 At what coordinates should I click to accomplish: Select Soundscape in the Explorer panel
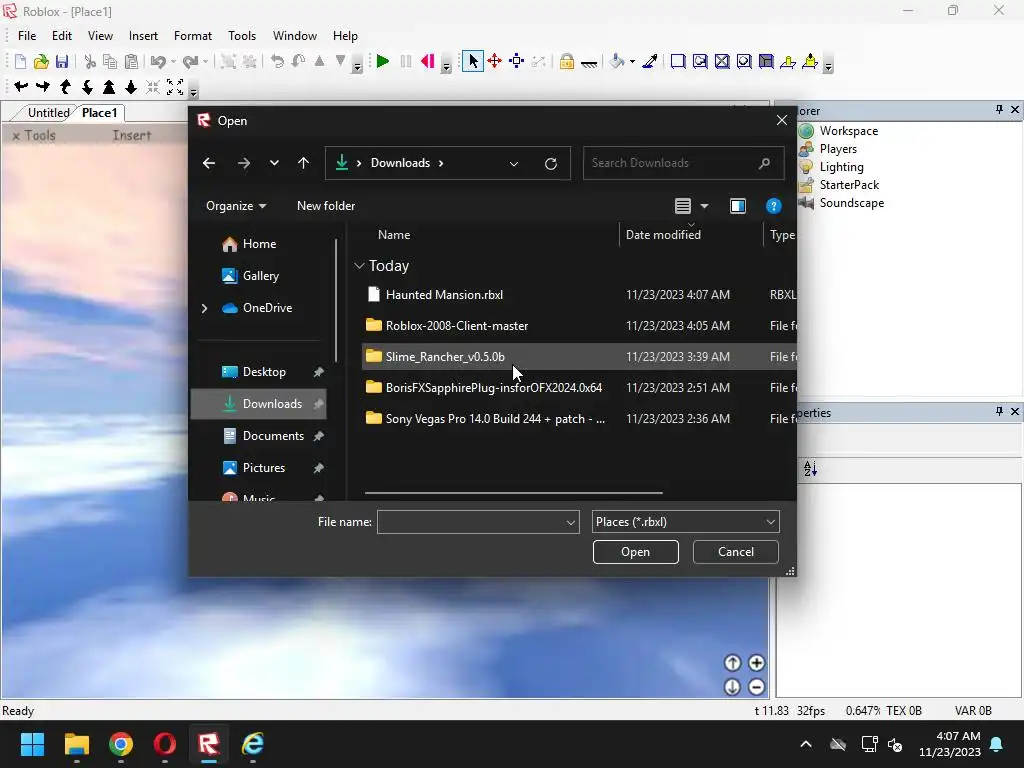(x=852, y=202)
